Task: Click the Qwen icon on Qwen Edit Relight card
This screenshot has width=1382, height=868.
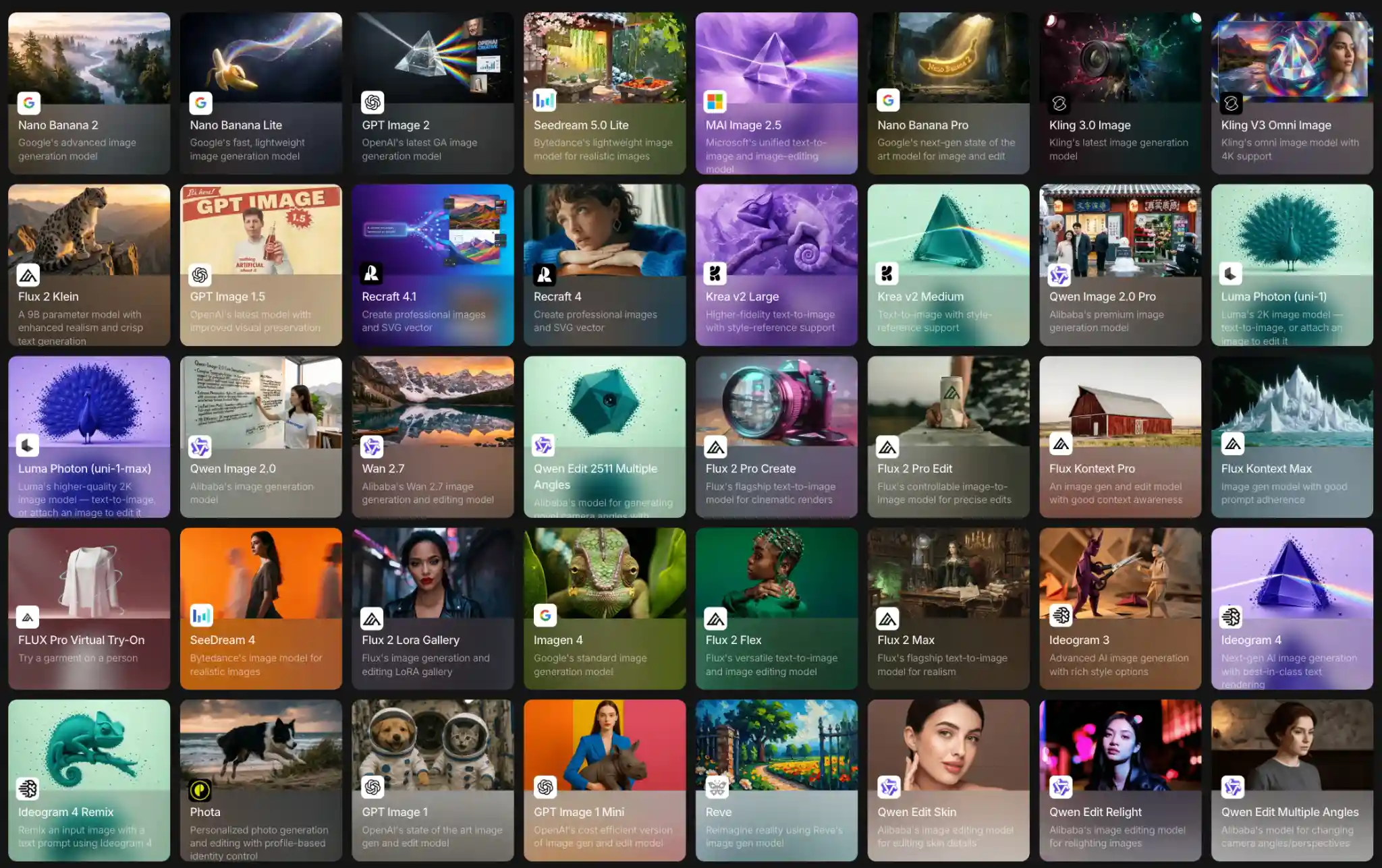Action: click(x=1061, y=788)
